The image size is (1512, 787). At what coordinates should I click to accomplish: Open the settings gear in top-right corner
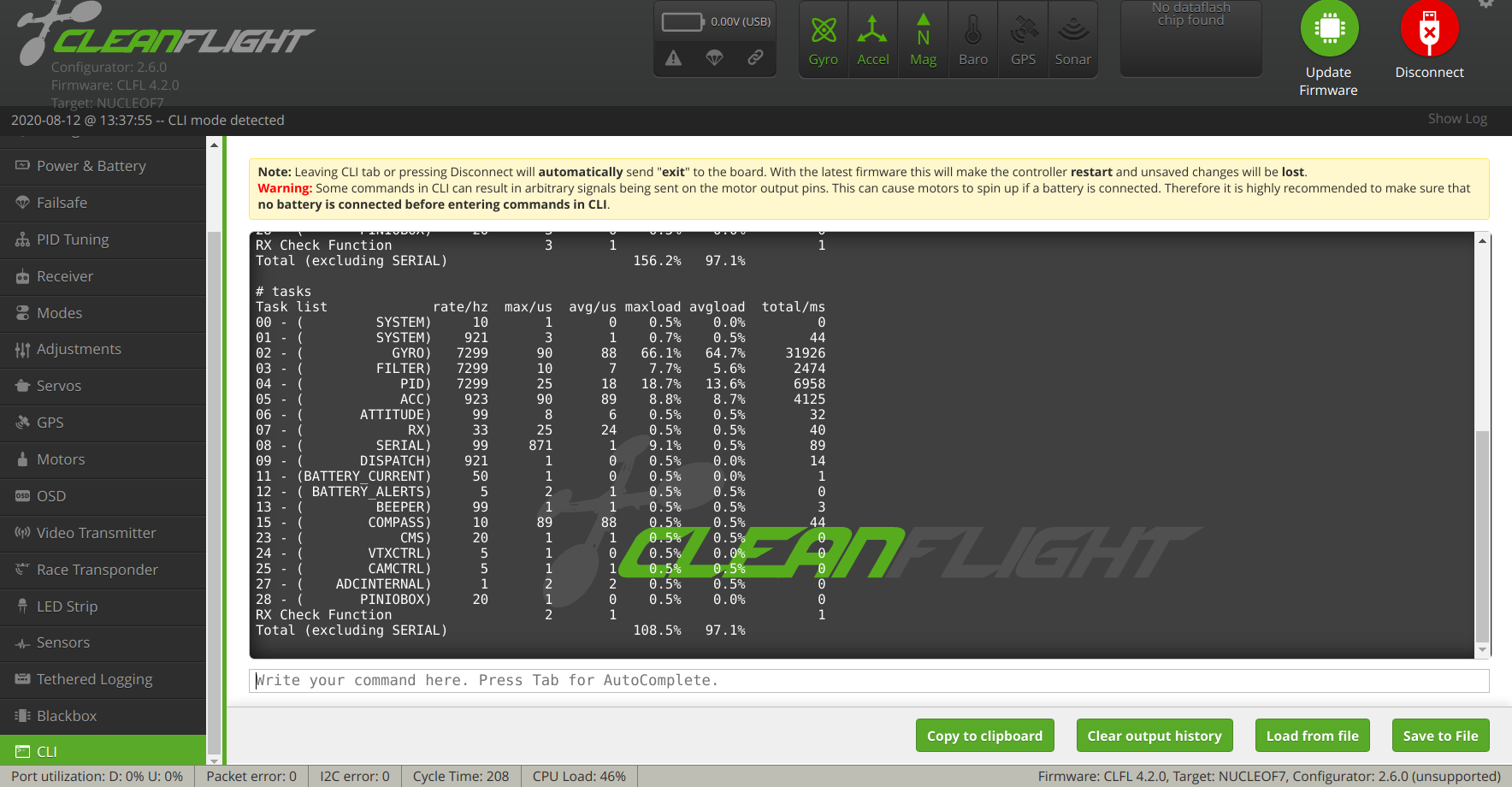tap(1485, 6)
